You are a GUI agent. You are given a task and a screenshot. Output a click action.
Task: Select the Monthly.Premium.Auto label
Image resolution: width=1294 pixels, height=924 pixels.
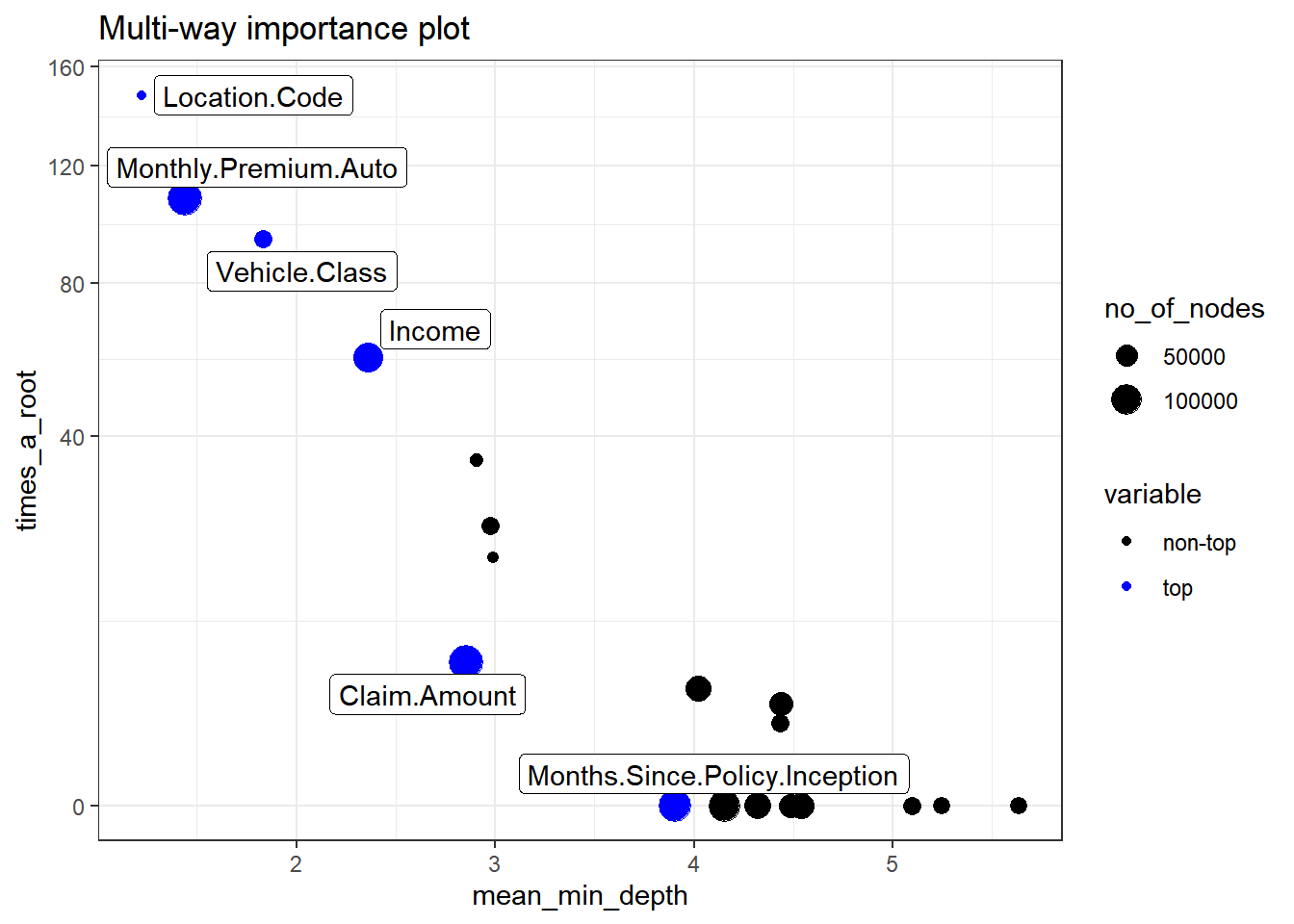pyautogui.click(x=256, y=168)
